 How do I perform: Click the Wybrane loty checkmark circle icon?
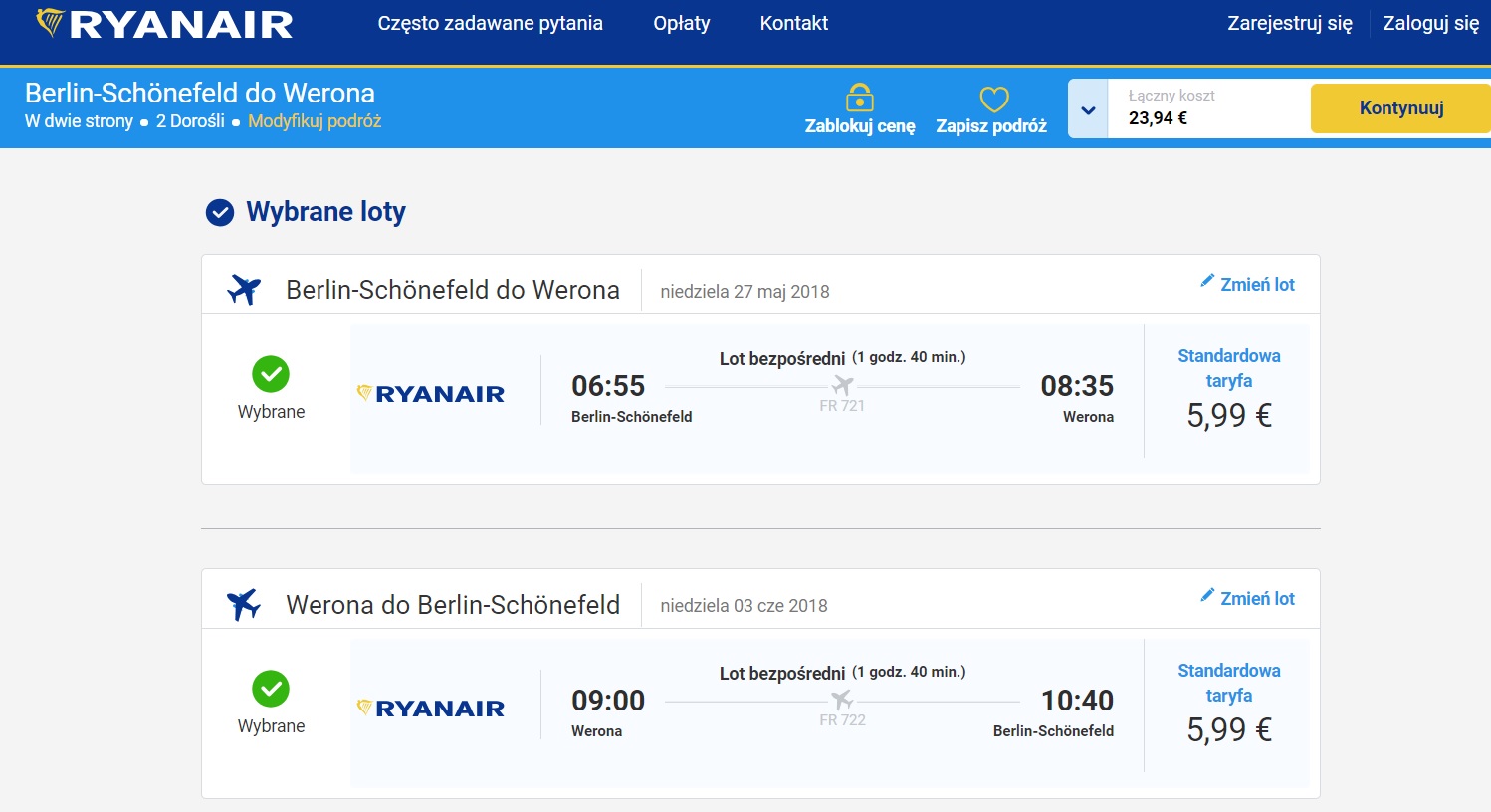219,212
